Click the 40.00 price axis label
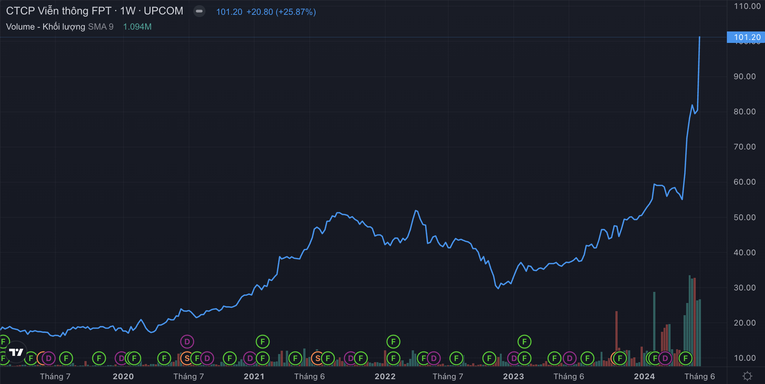This screenshot has width=765, height=384. [x=745, y=253]
